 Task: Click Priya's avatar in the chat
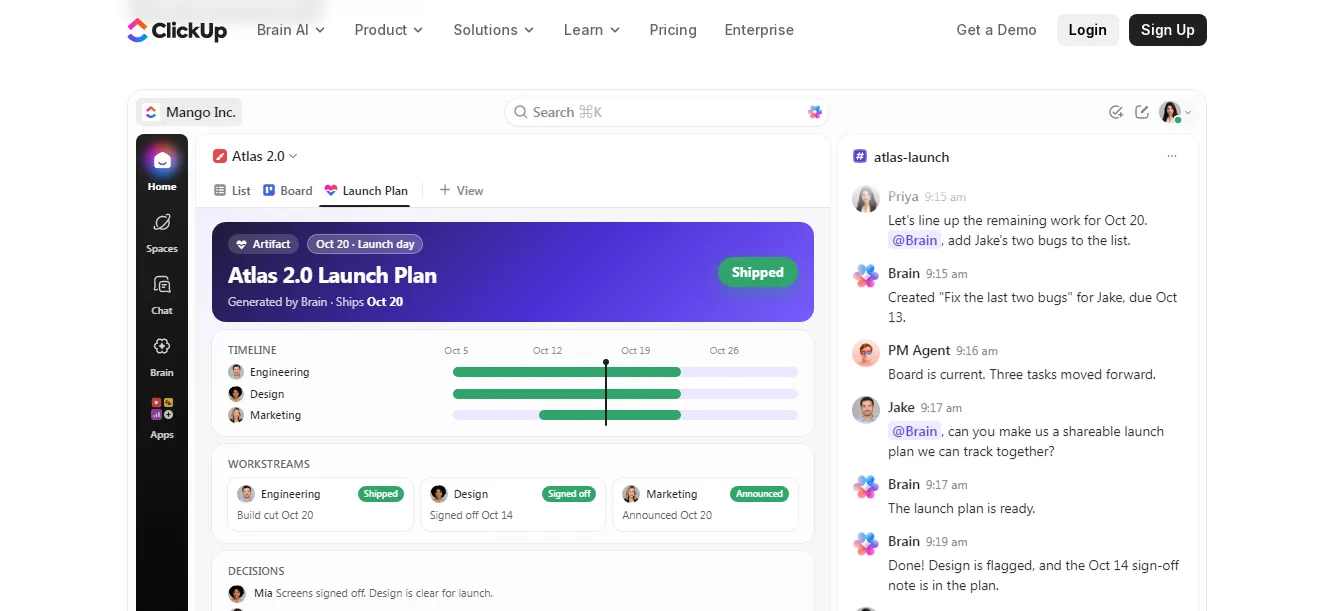point(866,199)
